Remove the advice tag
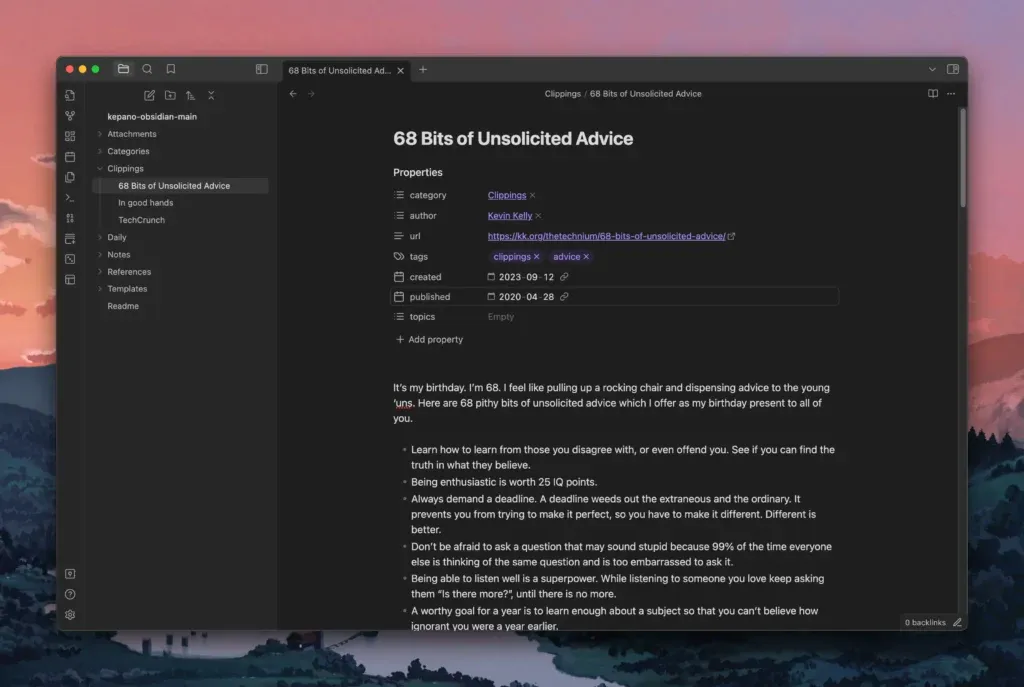Screen dimensions: 1024x687 586,257
